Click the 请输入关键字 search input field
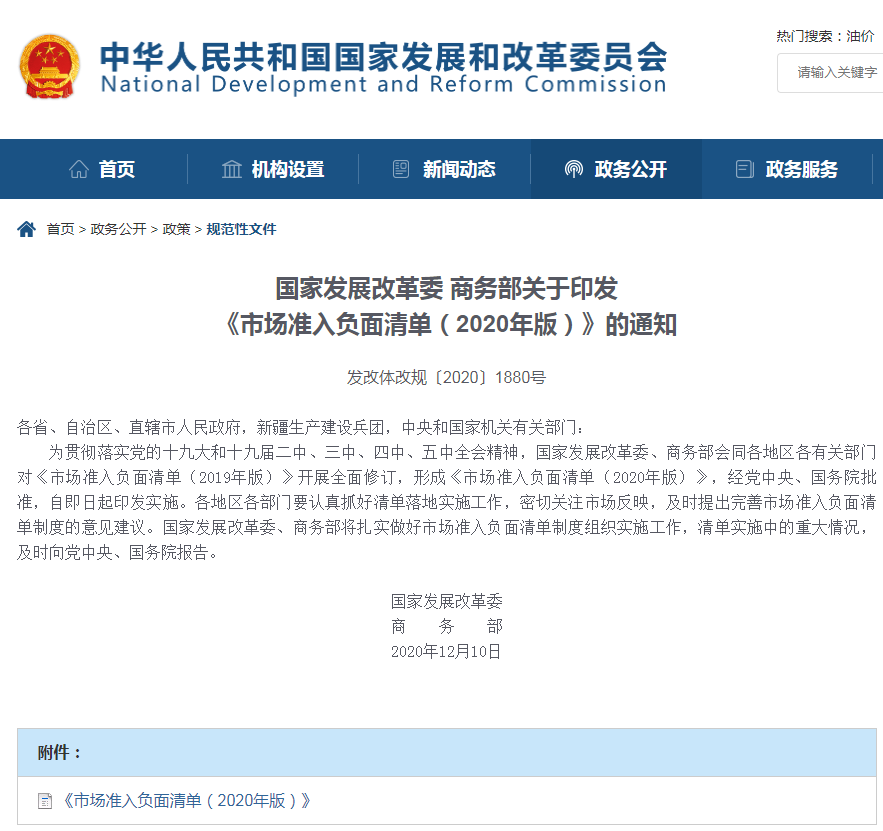This screenshot has width=883, height=831. click(x=830, y=74)
